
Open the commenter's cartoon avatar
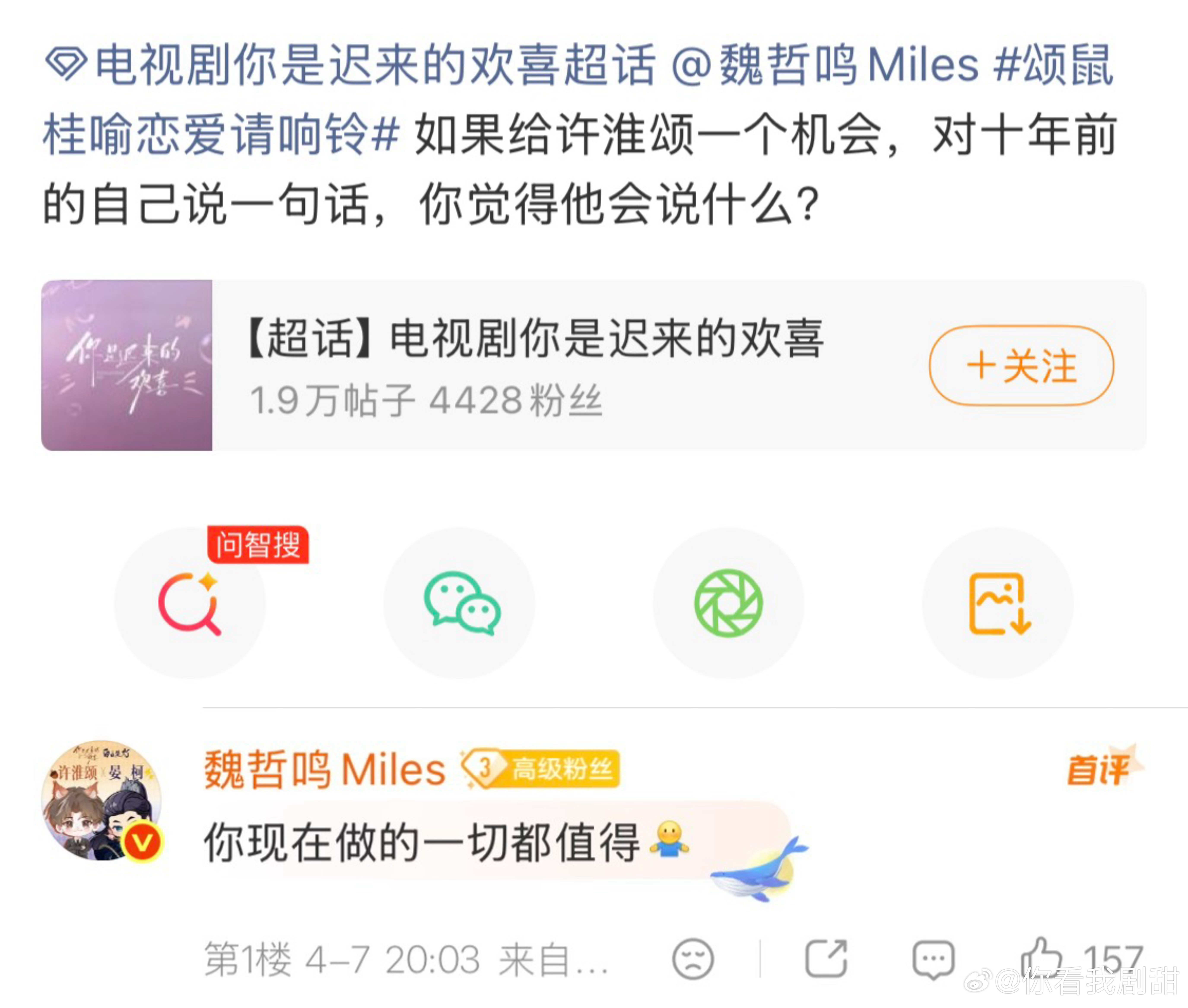tap(102, 801)
